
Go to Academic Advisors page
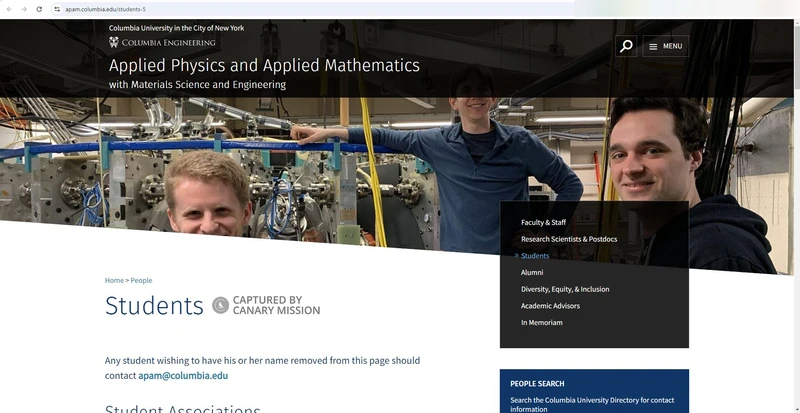point(550,306)
